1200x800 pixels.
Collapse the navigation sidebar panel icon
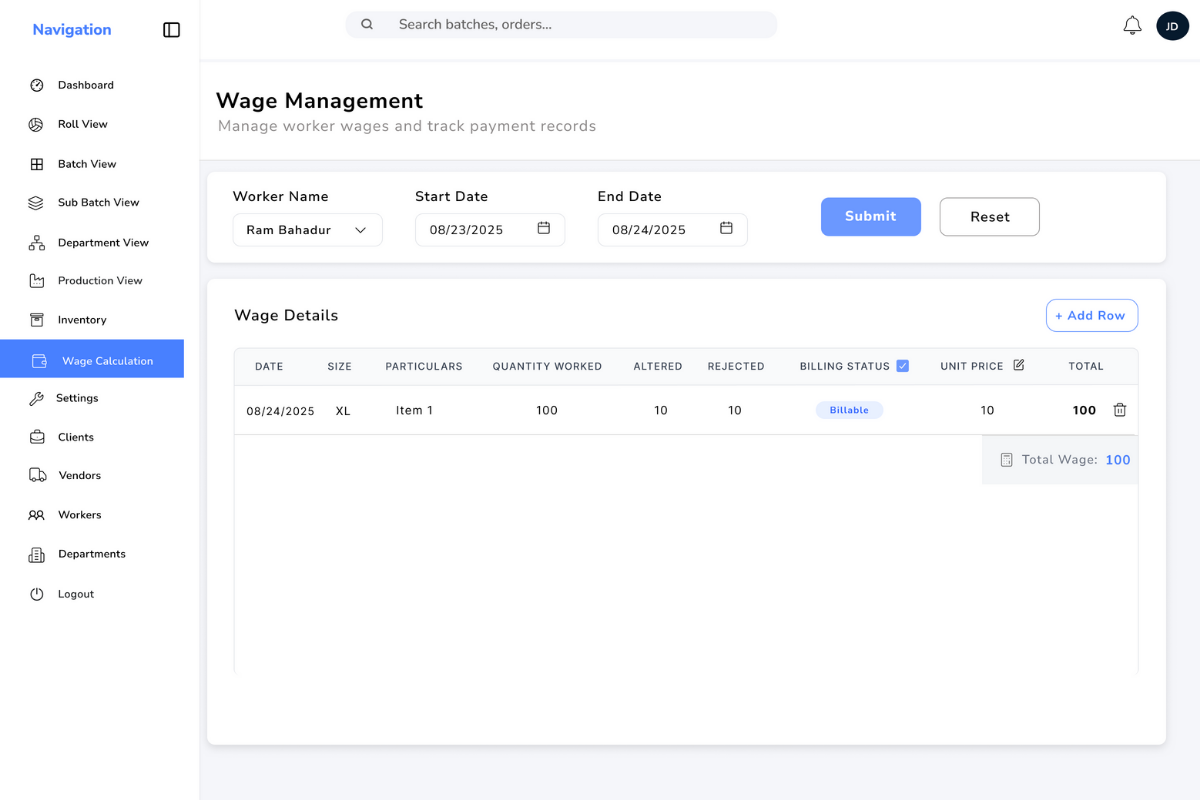click(x=171, y=30)
